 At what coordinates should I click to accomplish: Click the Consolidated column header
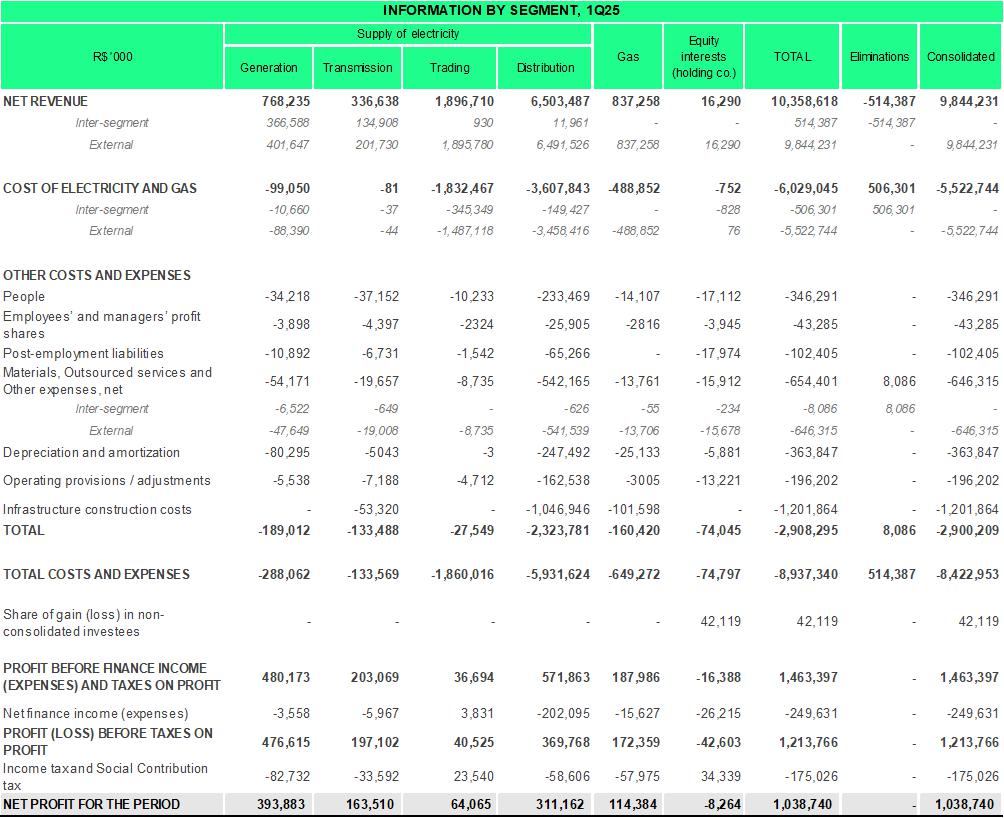[960, 57]
